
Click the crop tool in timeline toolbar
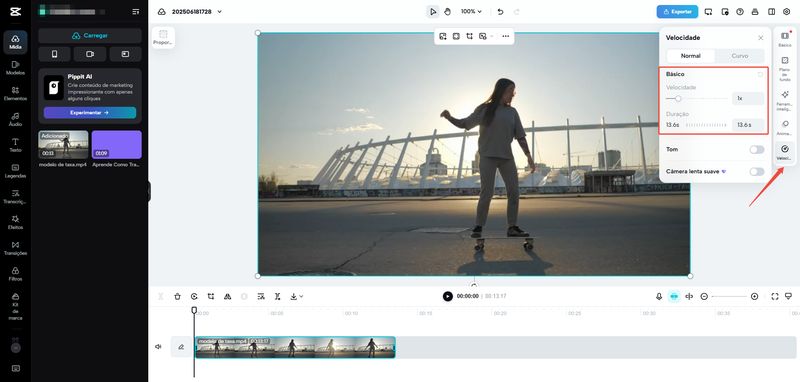click(x=211, y=296)
